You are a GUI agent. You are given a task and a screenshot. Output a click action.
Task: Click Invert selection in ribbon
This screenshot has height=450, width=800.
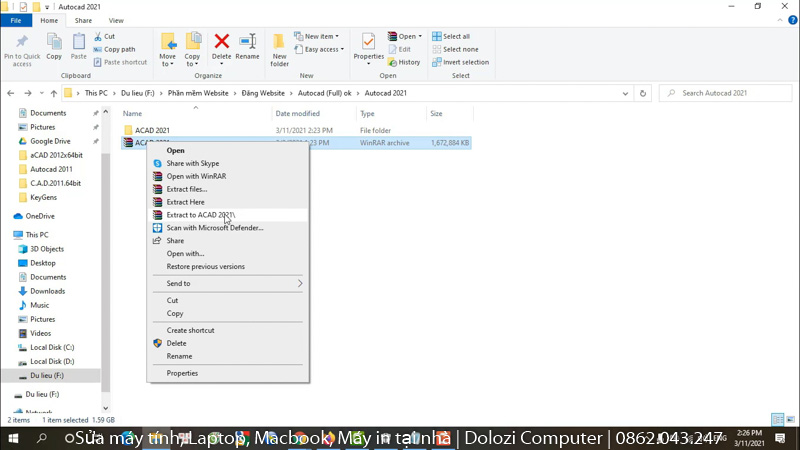461,62
